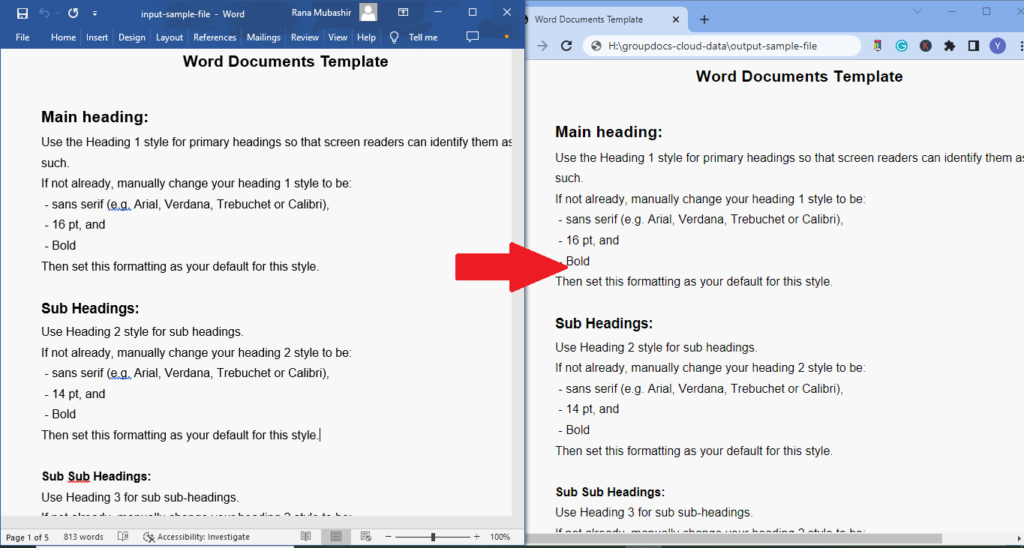The image size is (1024, 548).
Task: Click the Redo/Repeat icon in Word
Action: [x=73, y=13]
